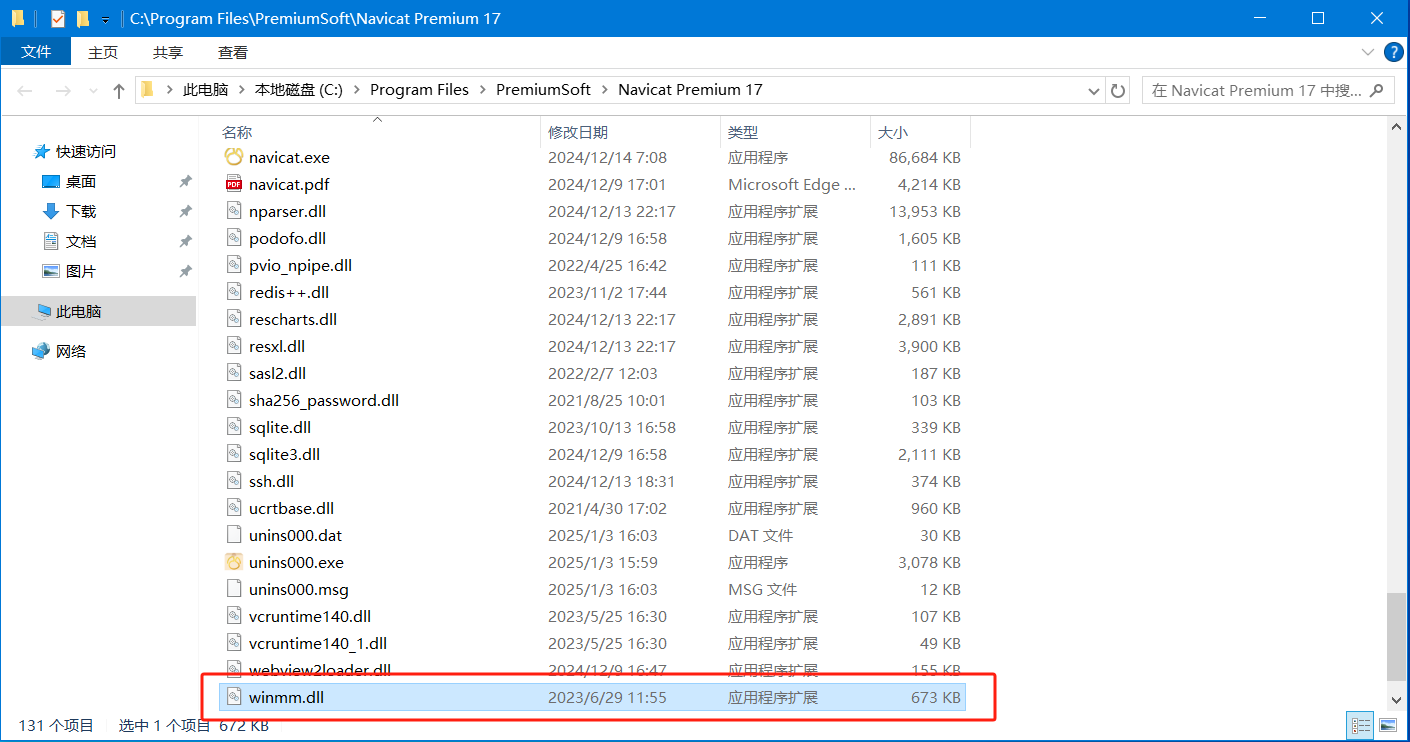The width and height of the screenshot is (1410, 742).
Task: Select the vcruntime140_1.dll file name
Action: [318, 643]
